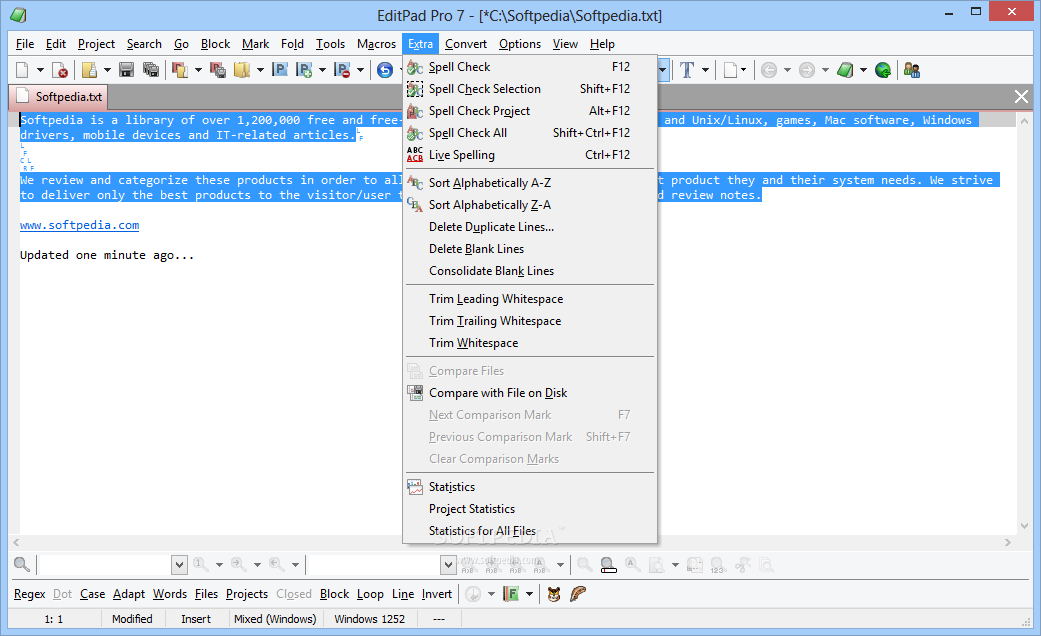Click the blue Undo arrow icon
Viewport: 1041px width, 636px height.
point(384,70)
